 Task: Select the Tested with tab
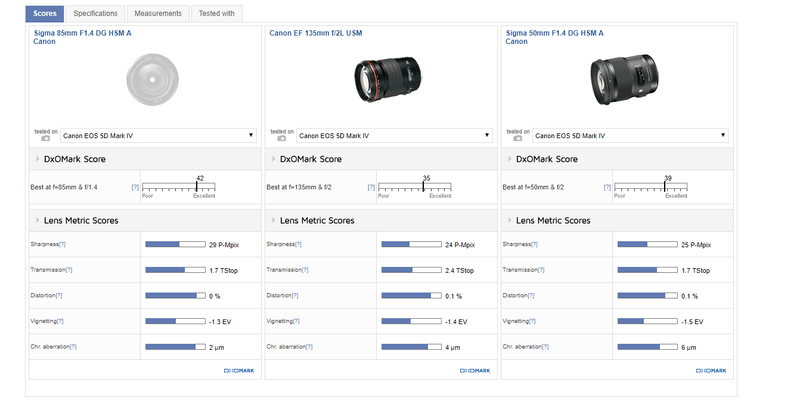point(216,14)
